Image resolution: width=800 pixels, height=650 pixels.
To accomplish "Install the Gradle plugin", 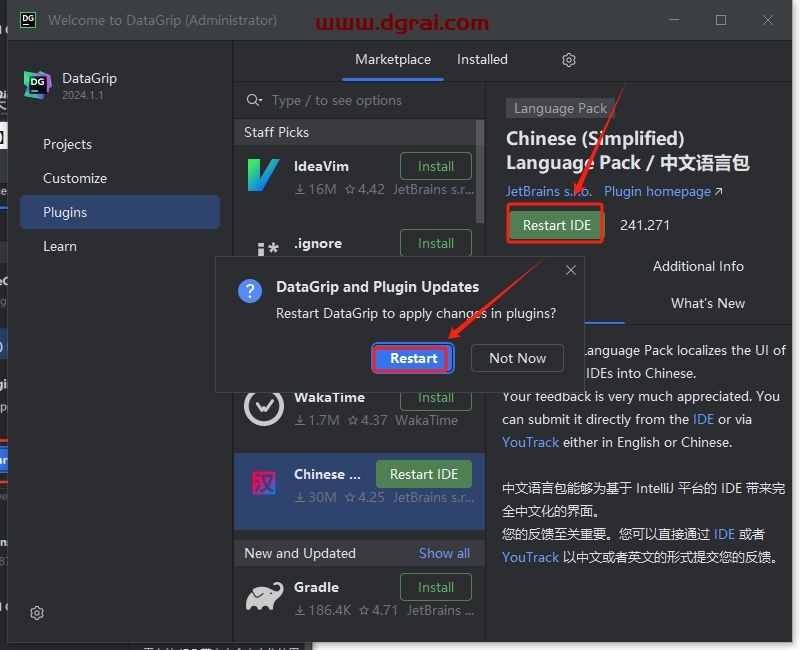I will click(x=436, y=587).
